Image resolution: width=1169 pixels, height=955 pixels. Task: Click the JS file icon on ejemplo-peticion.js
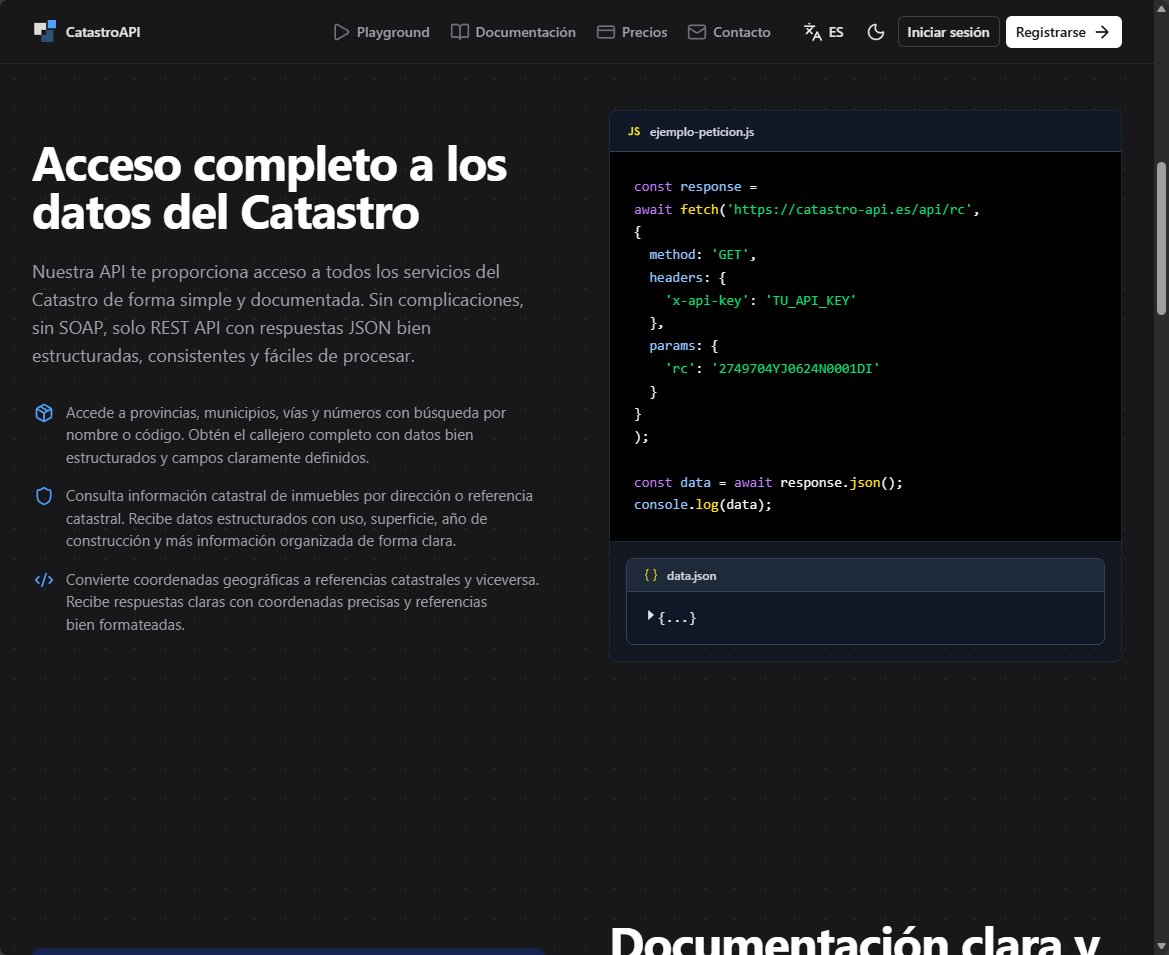click(x=634, y=131)
